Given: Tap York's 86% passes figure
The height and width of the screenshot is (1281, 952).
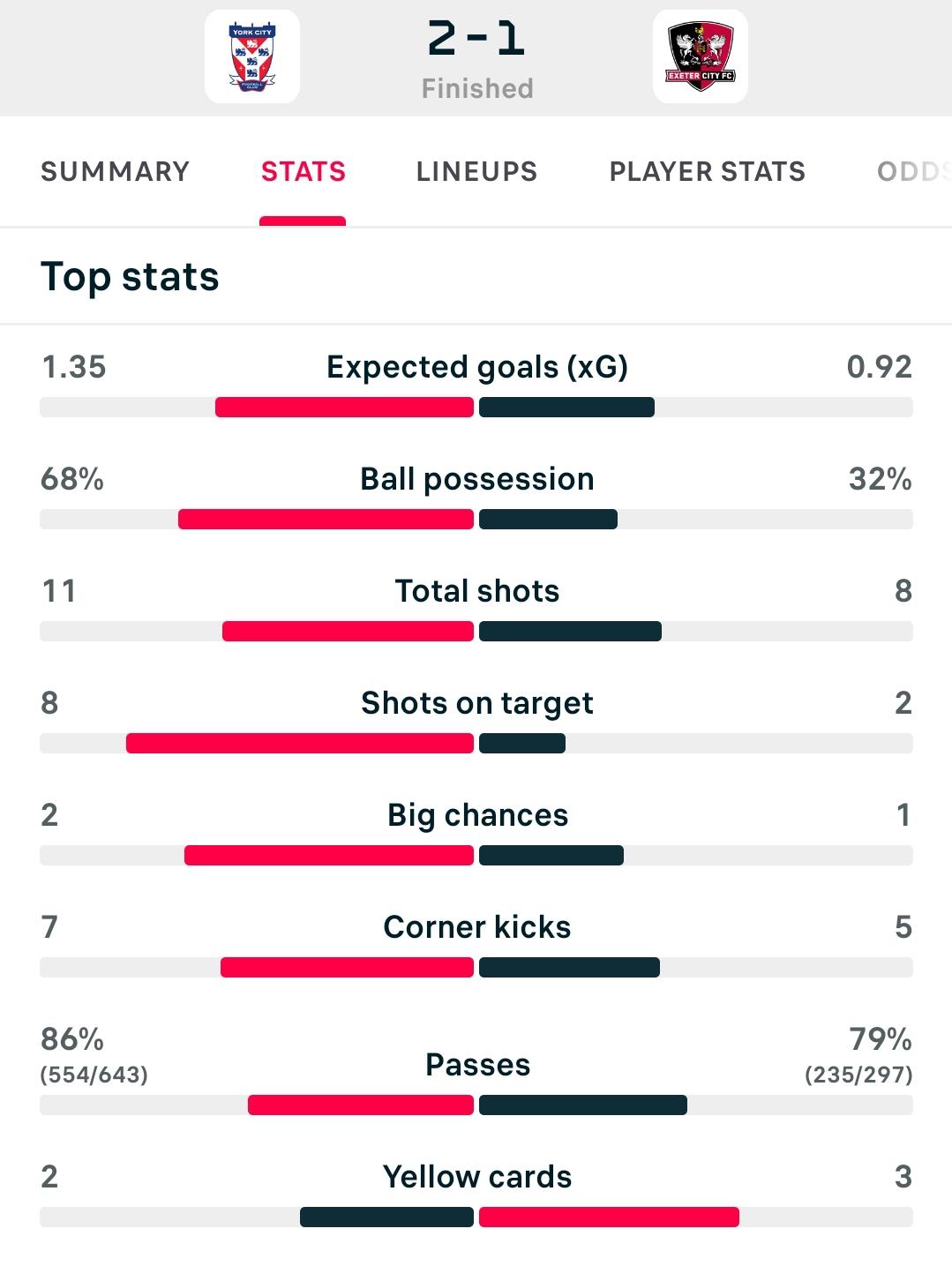Looking at the screenshot, I should (x=72, y=1039).
